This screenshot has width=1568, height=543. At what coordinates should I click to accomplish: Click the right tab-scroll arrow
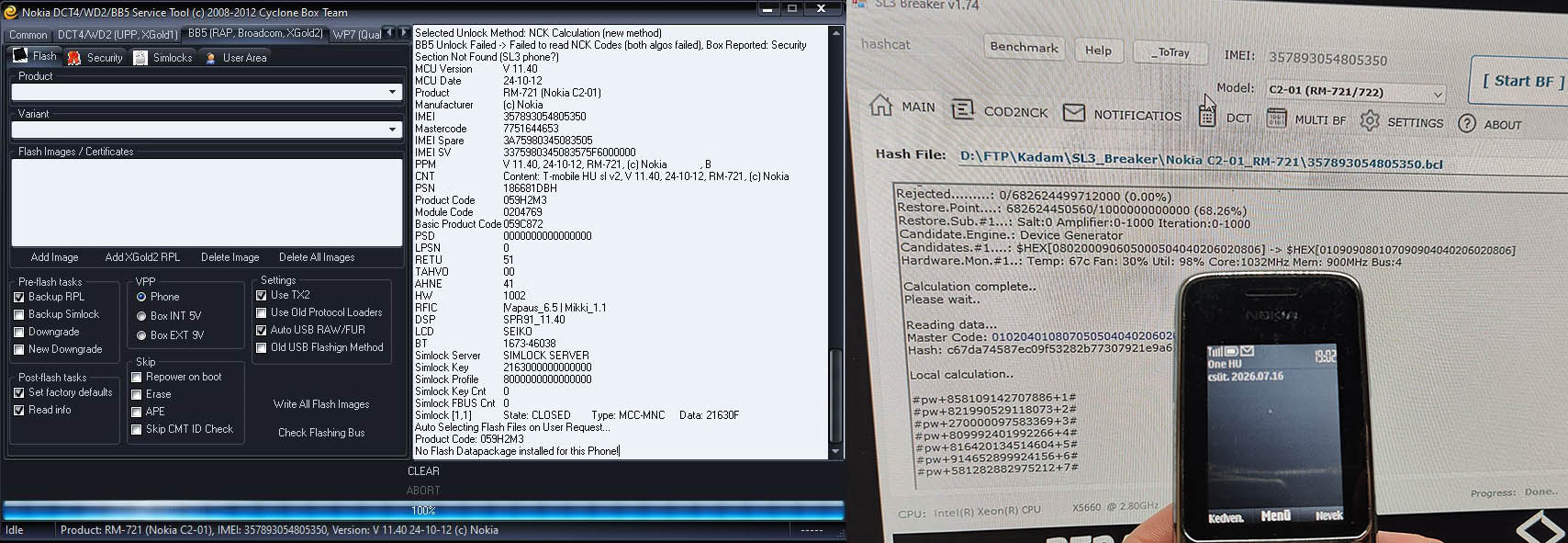click(403, 33)
